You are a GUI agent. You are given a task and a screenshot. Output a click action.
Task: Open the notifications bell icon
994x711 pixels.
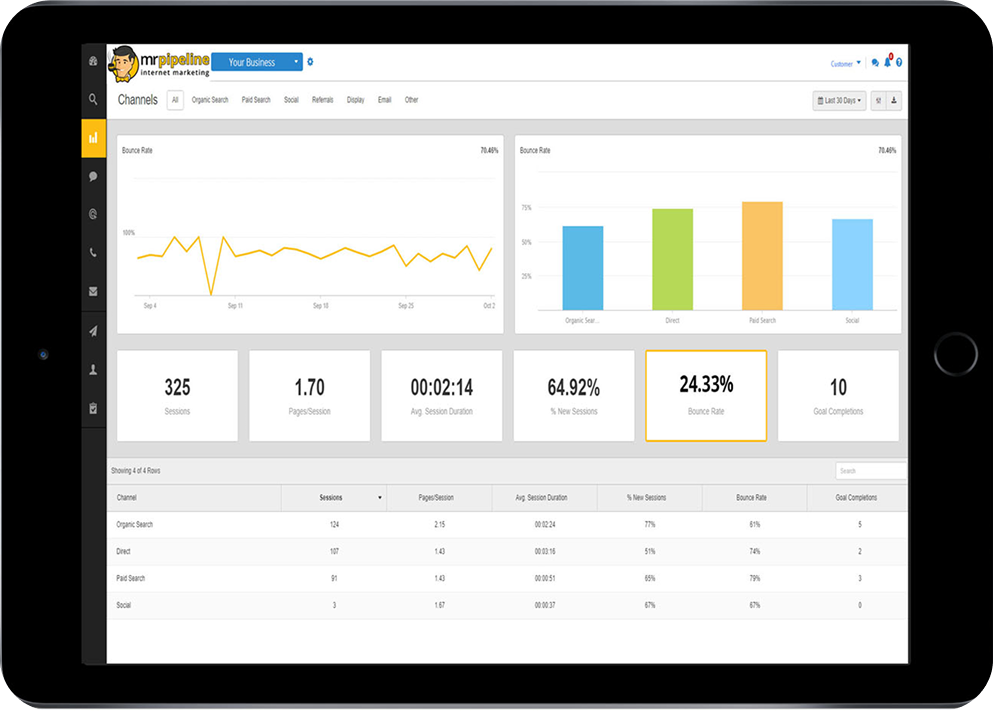(x=887, y=63)
